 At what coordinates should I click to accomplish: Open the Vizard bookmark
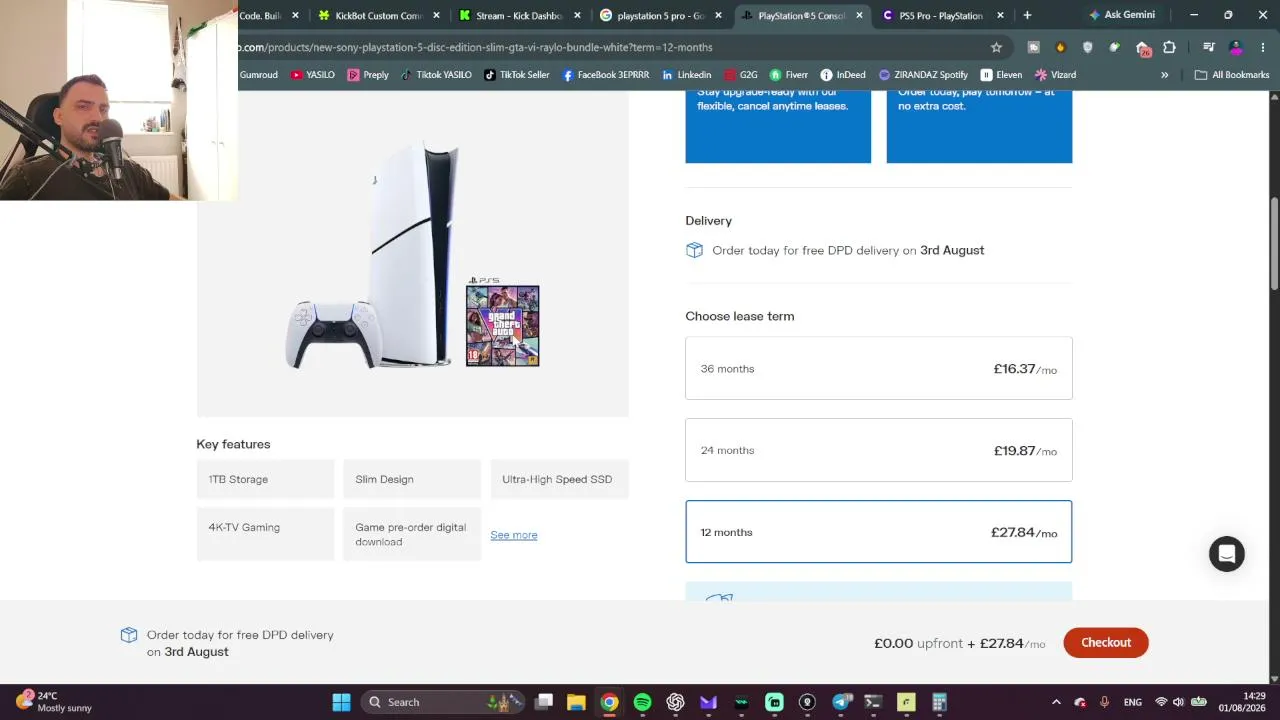tap(1055, 75)
